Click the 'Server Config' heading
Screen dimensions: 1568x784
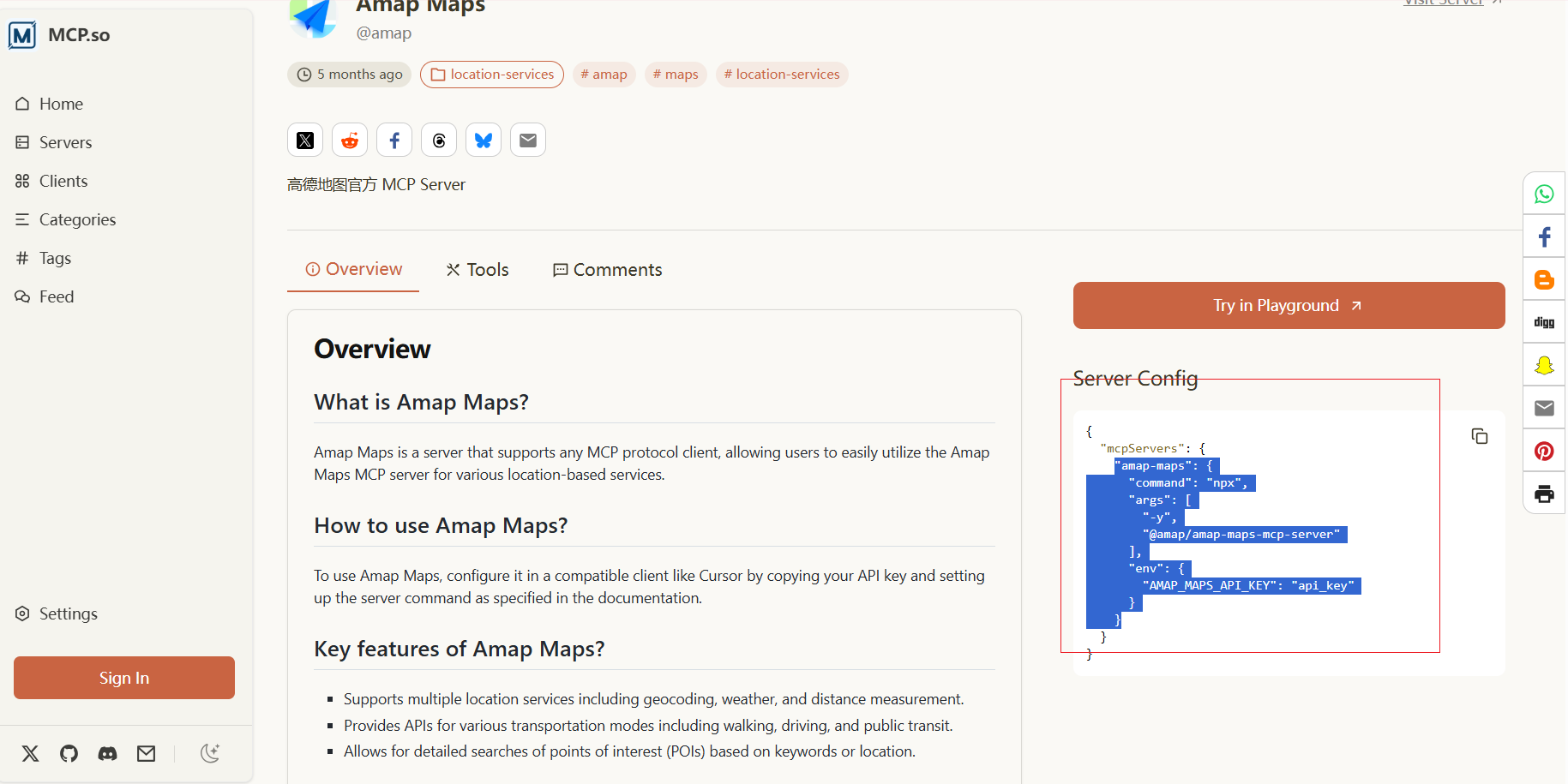coord(1135,378)
